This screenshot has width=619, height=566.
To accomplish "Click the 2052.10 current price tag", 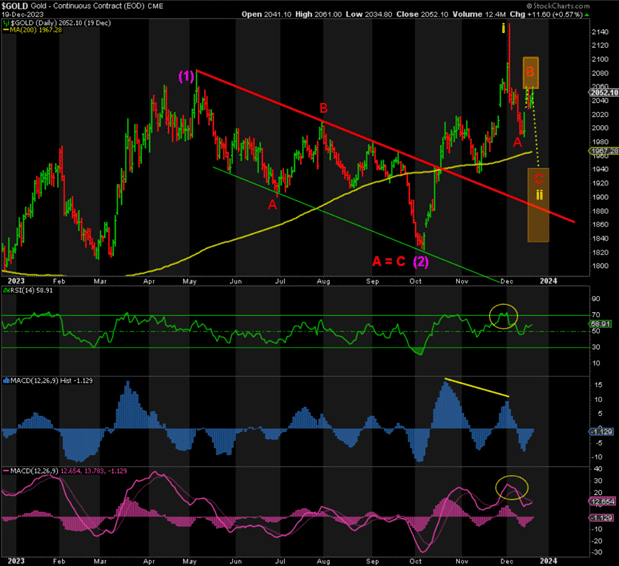I will tap(601, 92).
